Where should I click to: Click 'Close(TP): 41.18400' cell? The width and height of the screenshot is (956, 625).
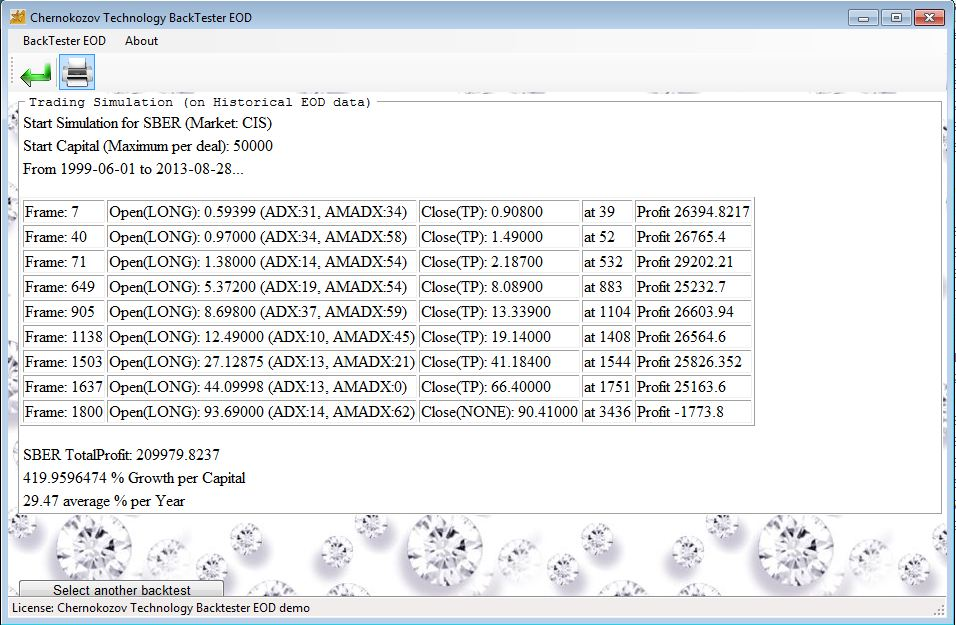(x=499, y=362)
